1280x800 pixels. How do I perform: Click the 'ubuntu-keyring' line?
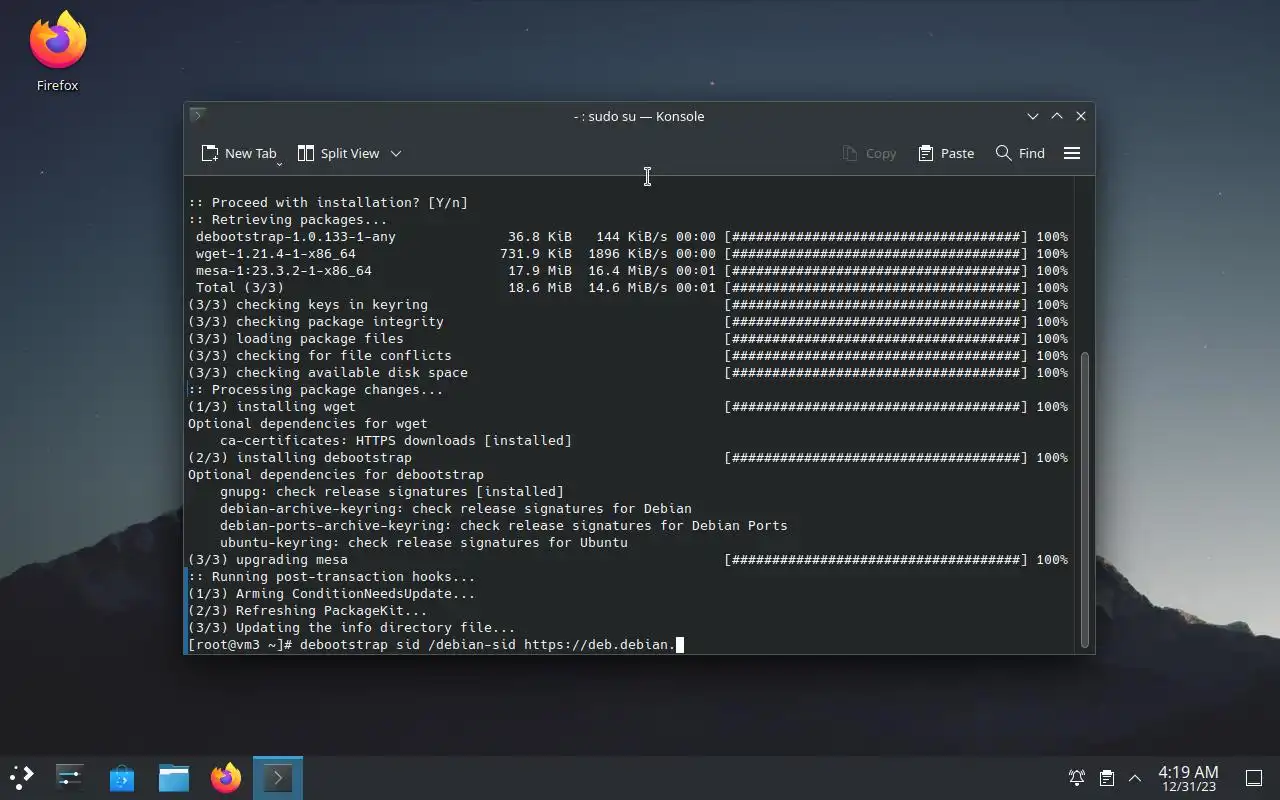pos(424,543)
